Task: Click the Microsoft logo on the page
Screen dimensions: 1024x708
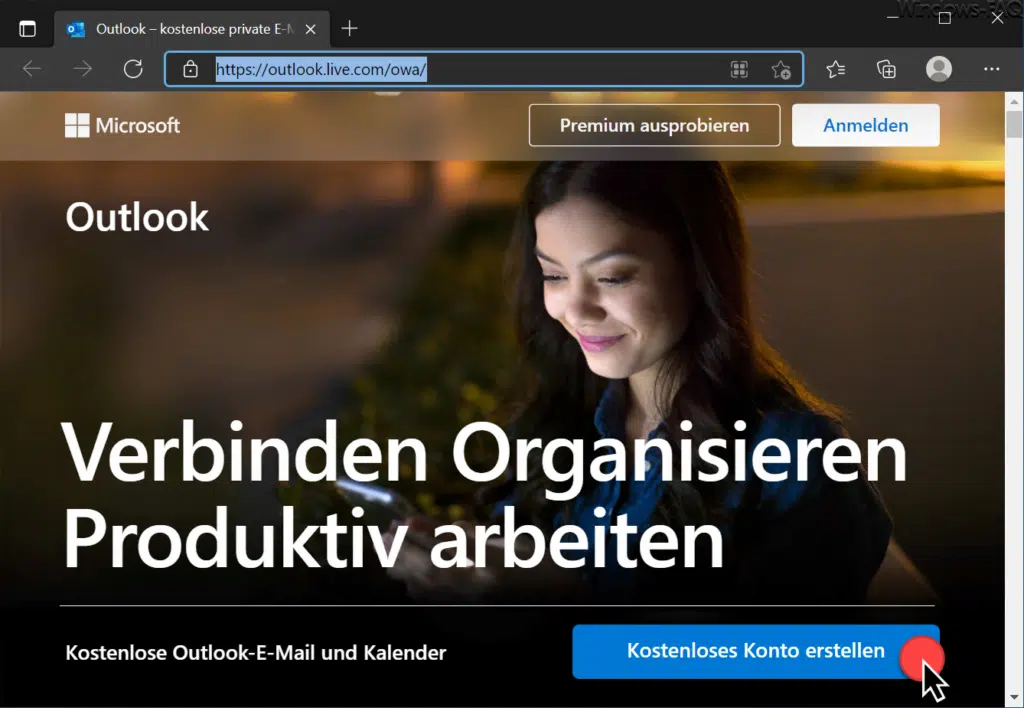Action: click(x=122, y=125)
